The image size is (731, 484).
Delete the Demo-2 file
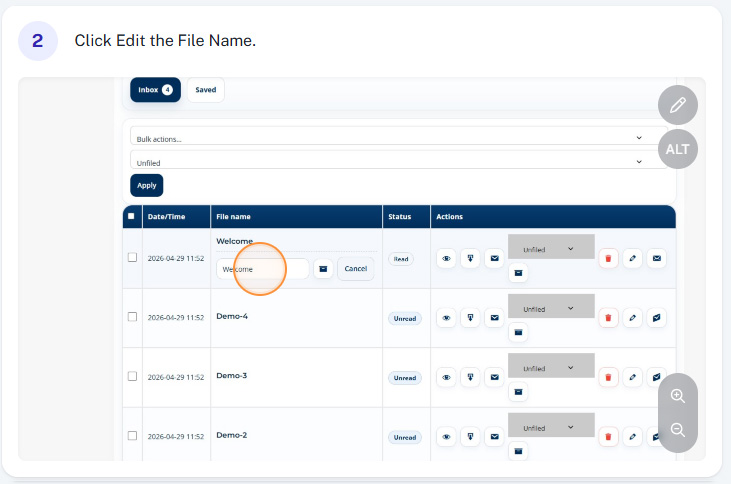(608, 437)
